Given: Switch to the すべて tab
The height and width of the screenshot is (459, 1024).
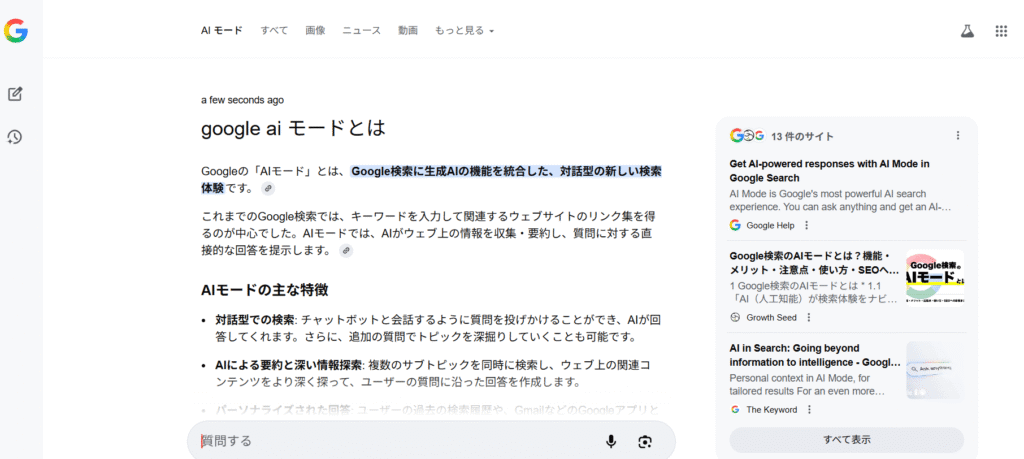Looking at the screenshot, I should pyautogui.click(x=274, y=30).
